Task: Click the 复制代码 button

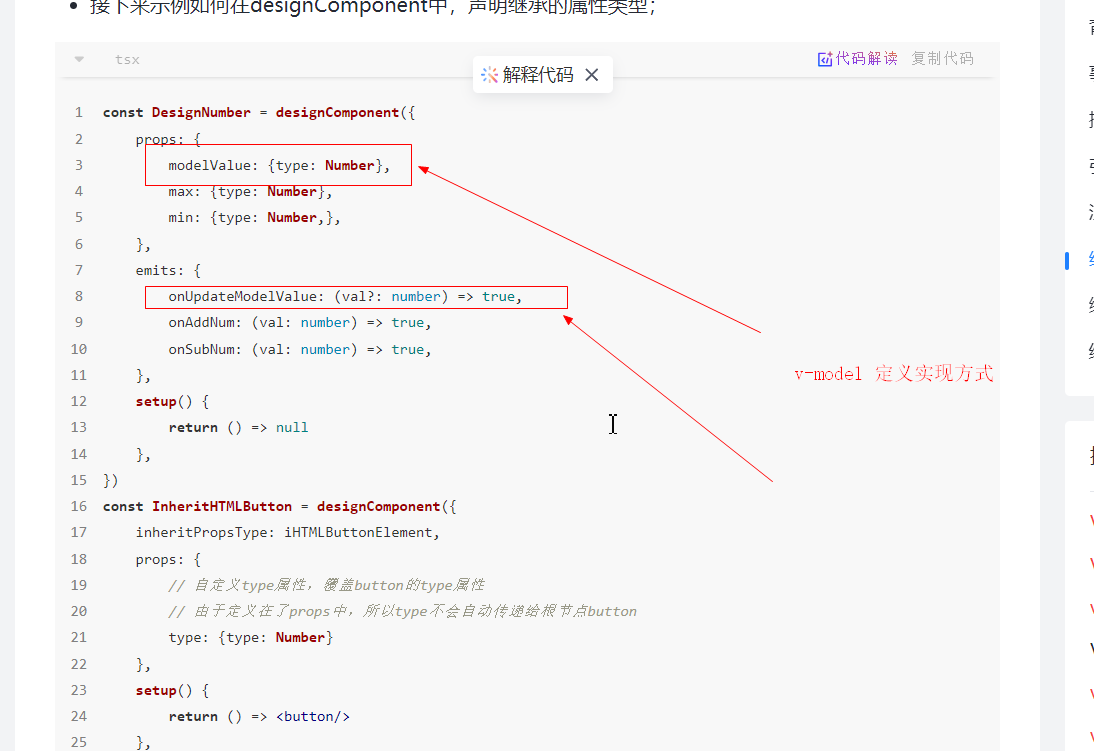Action: click(x=943, y=59)
